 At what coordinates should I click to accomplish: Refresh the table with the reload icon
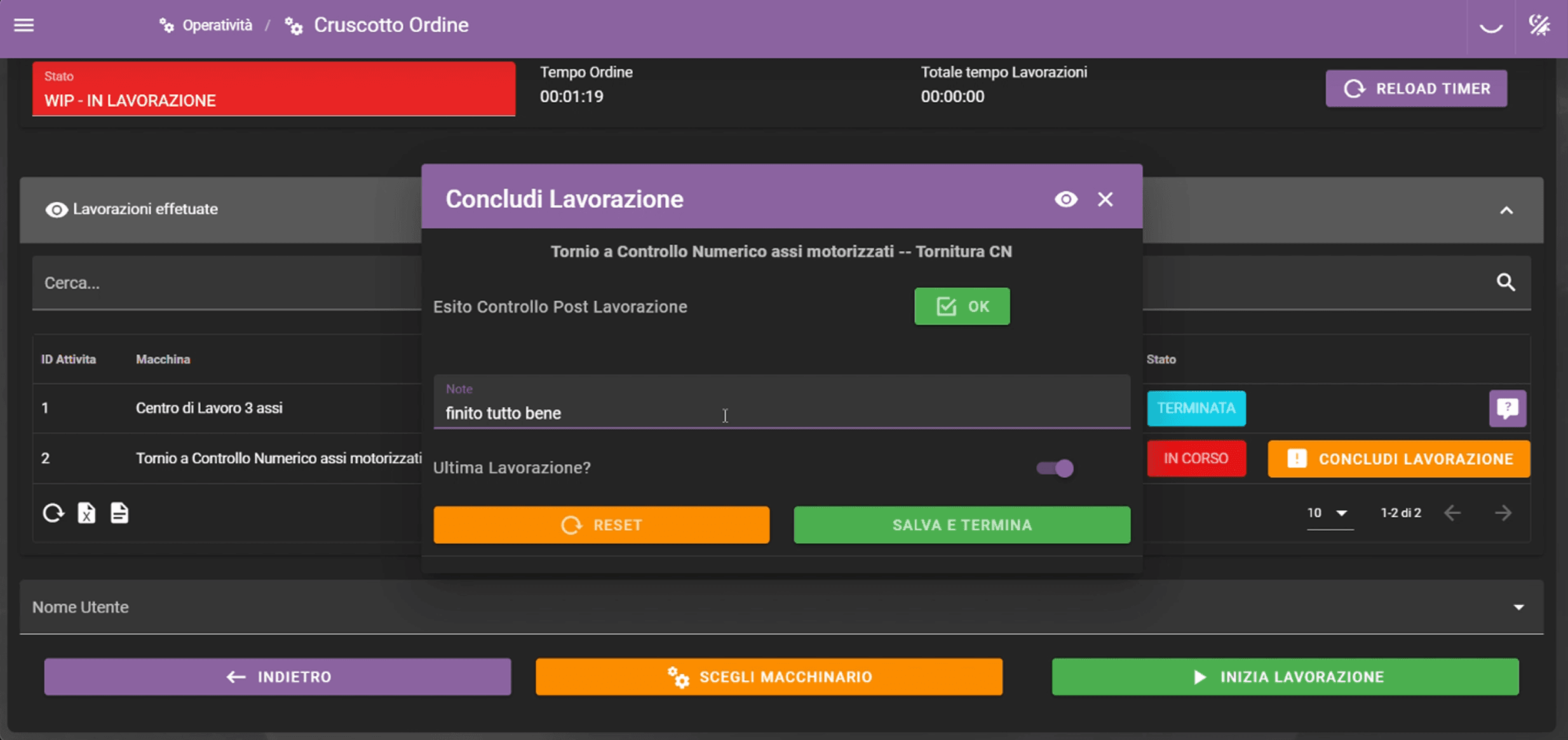[53, 513]
